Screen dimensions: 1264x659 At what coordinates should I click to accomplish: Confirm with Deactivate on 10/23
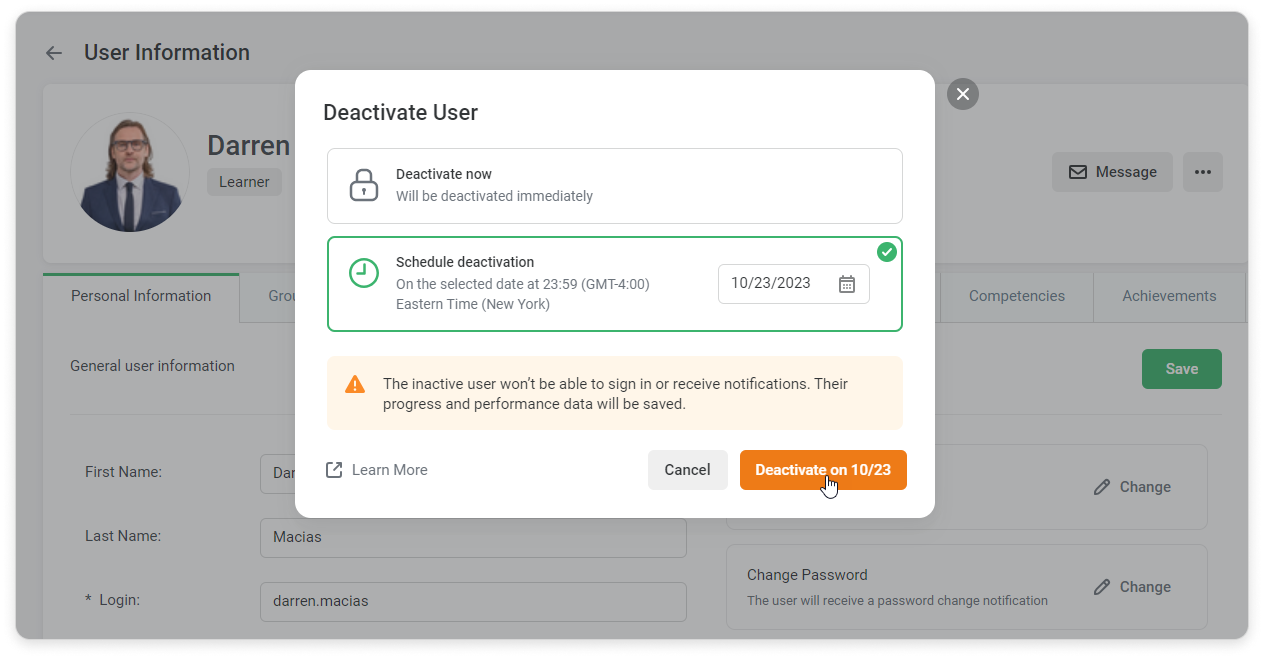click(x=823, y=469)
